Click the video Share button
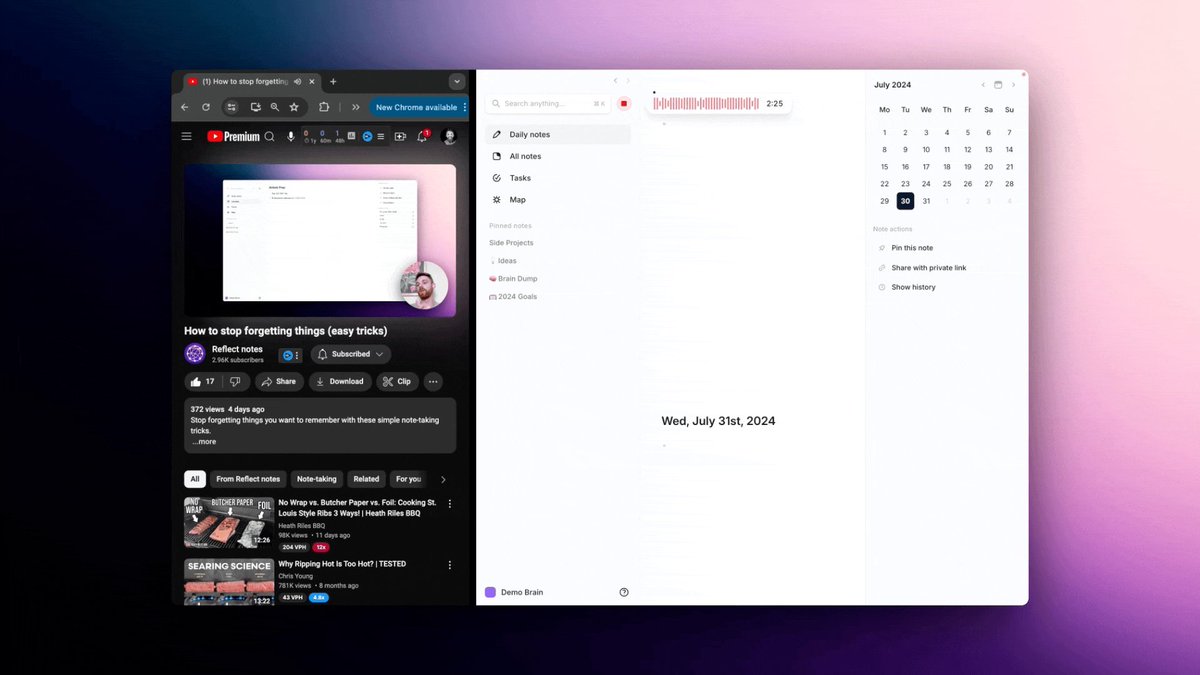This screenshot has width=1200, height=675. coord(278,381)
